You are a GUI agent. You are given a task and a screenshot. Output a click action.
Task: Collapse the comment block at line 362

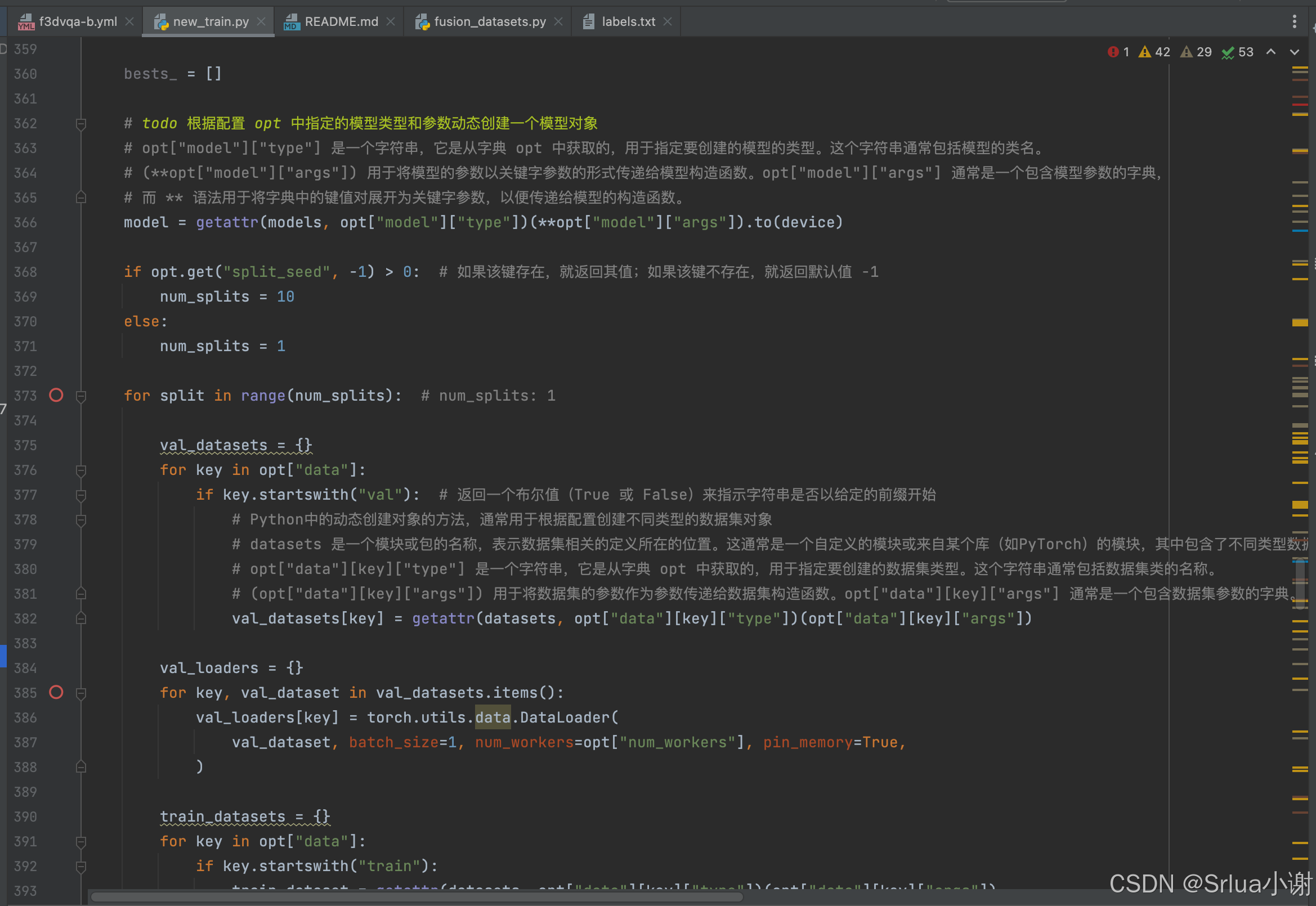(81, 124)
